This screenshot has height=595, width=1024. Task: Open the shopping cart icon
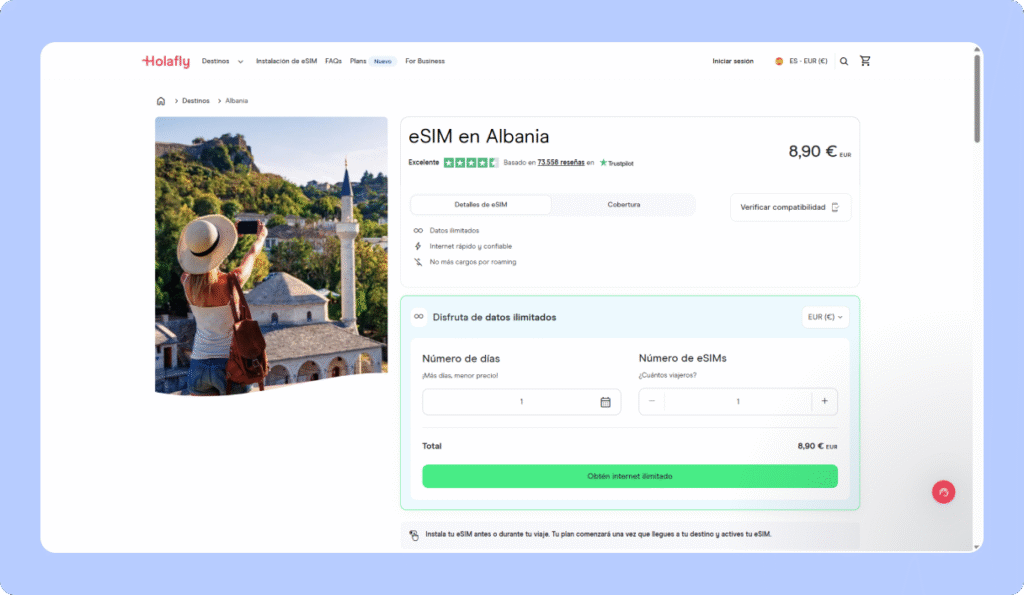[x=865, y=61]
